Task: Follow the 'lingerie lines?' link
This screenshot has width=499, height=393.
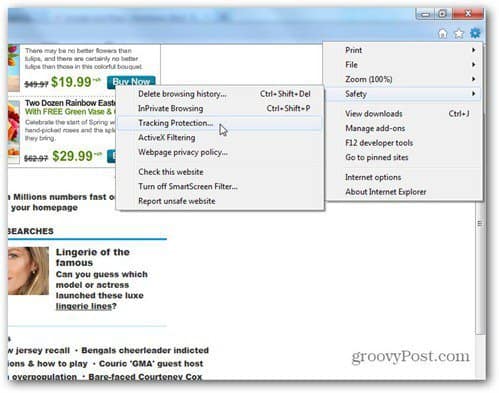Action: 86,306
